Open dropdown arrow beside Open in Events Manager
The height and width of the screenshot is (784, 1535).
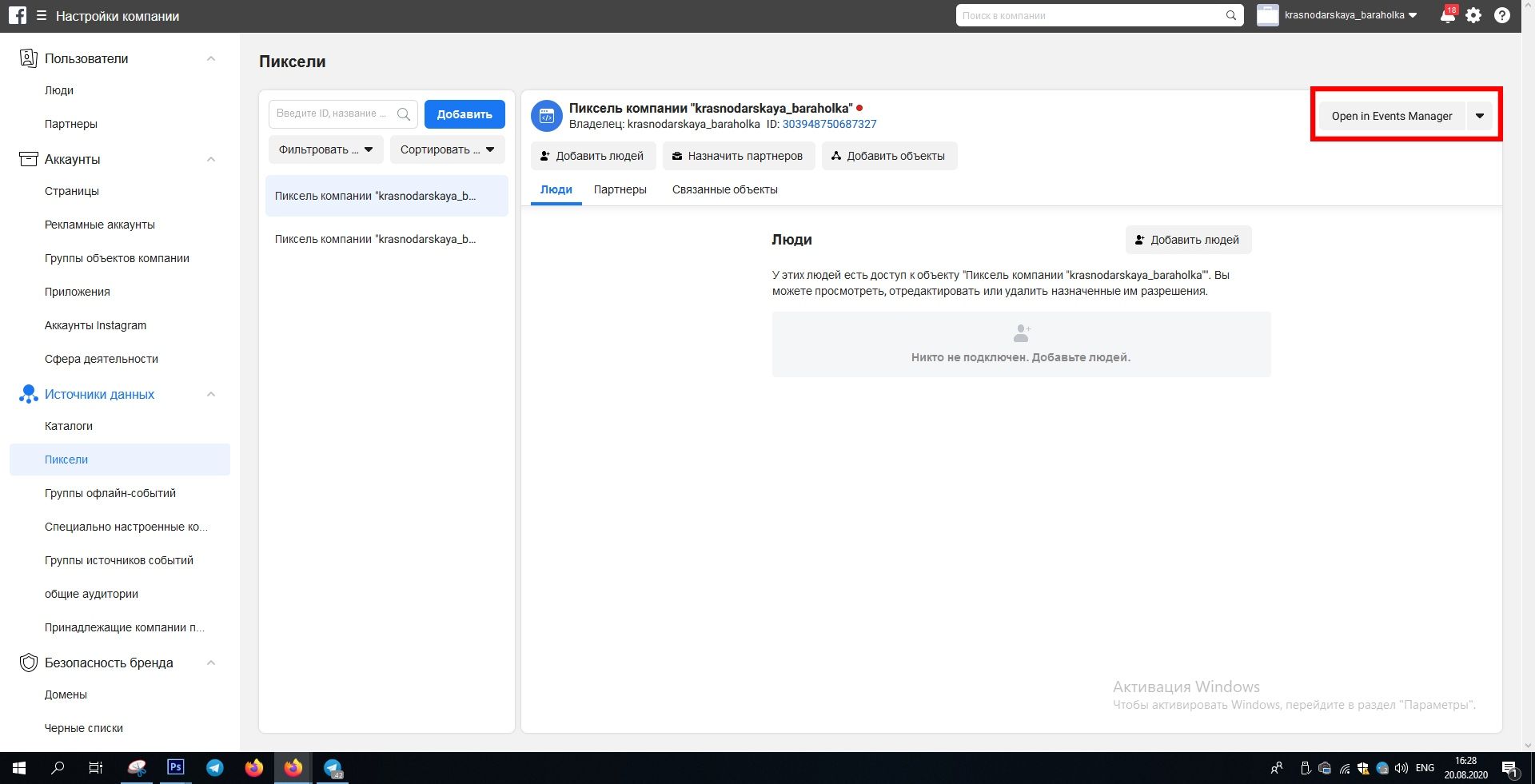1480,116
